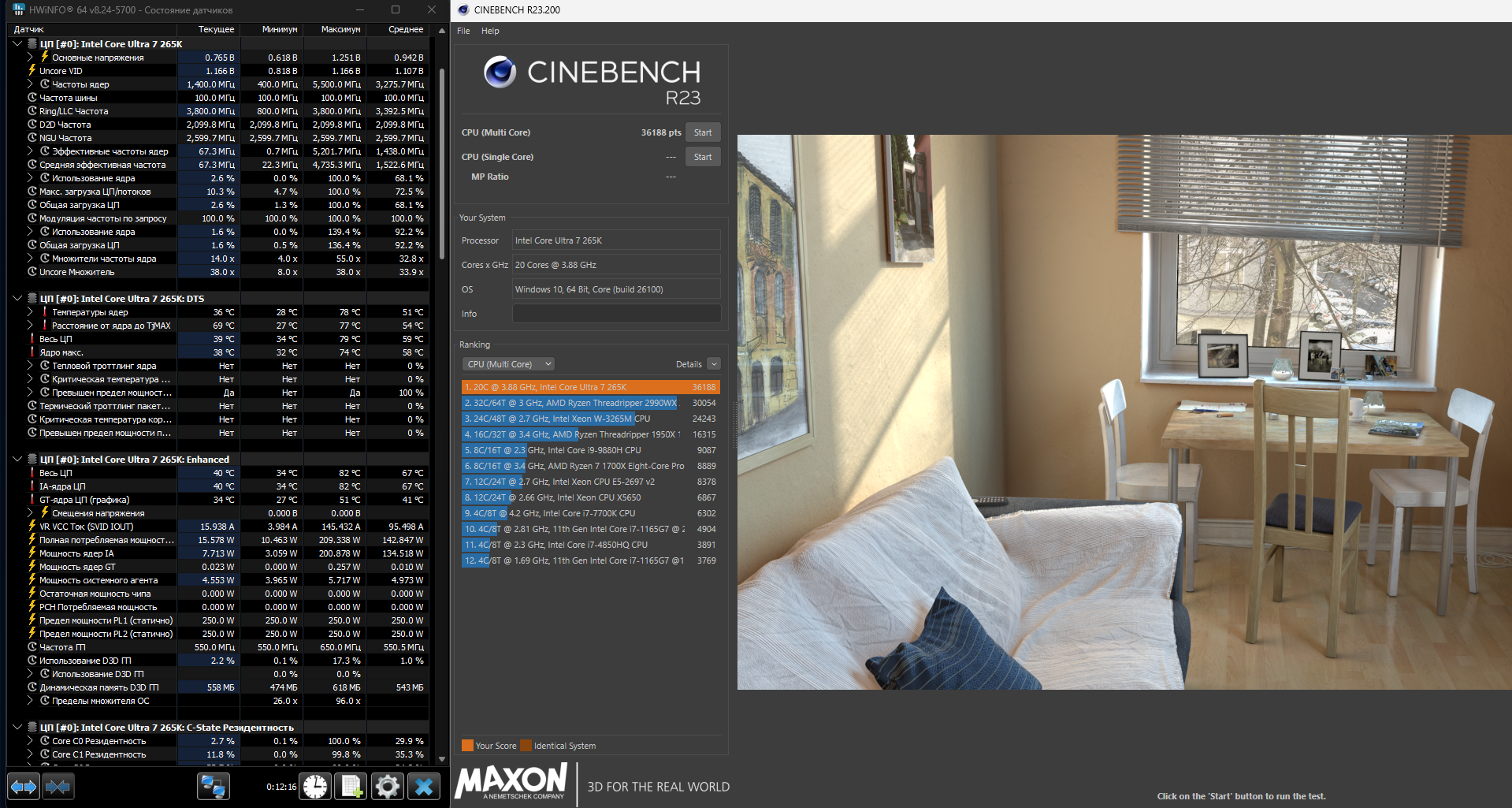
Task: Click the clock icon beside Ring/LLC Частота
Action: click(32, 110)
